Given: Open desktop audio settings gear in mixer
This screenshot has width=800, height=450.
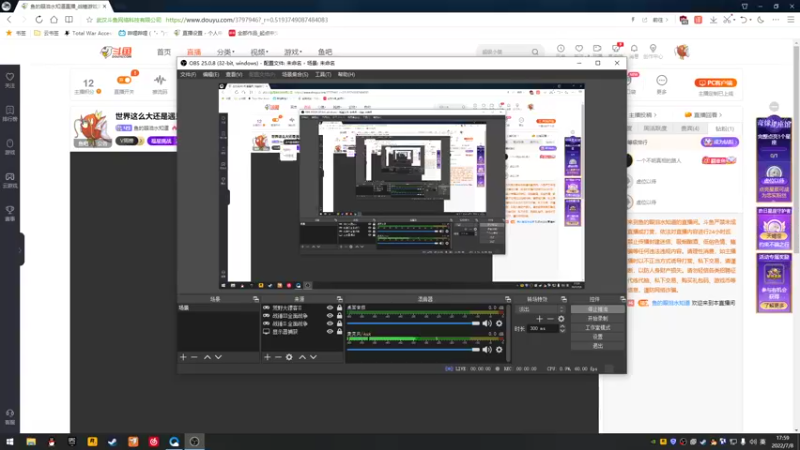Looking at the screenshot, I should coord(499,323).
